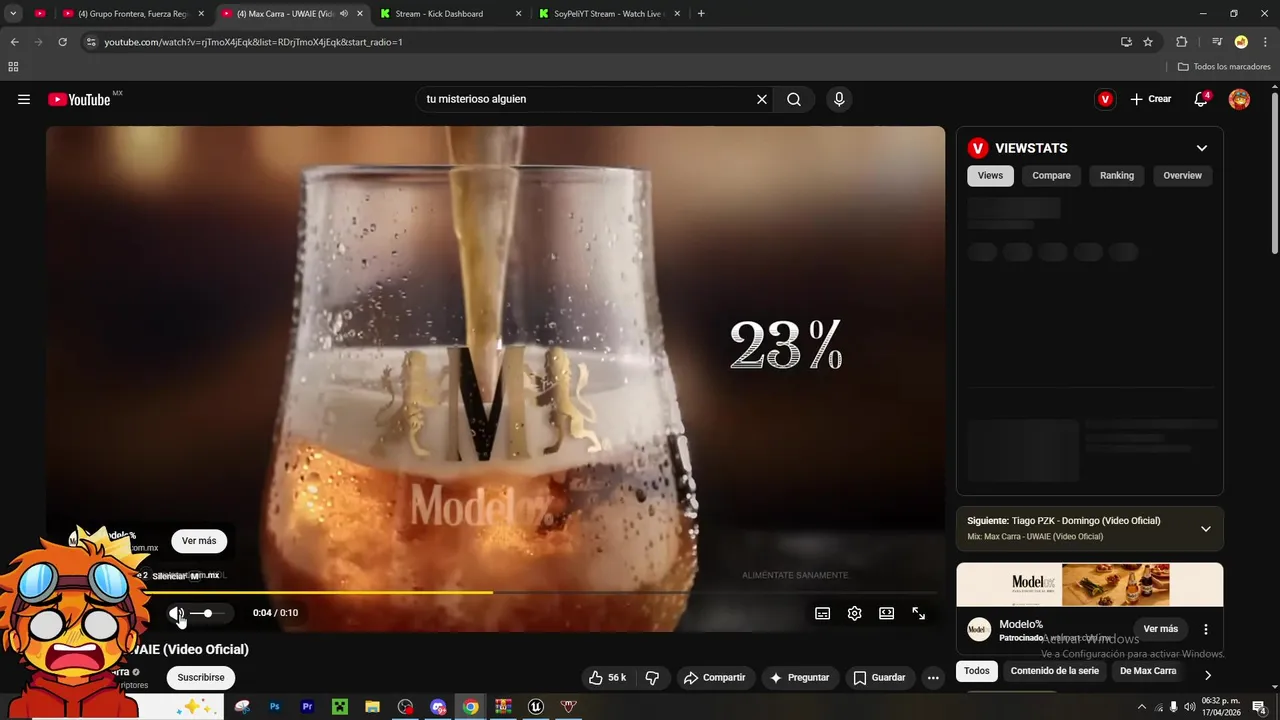Show more filter chips with arrow
Viewport: 1280px width, 720px height.
click(x=1207, y=675)
